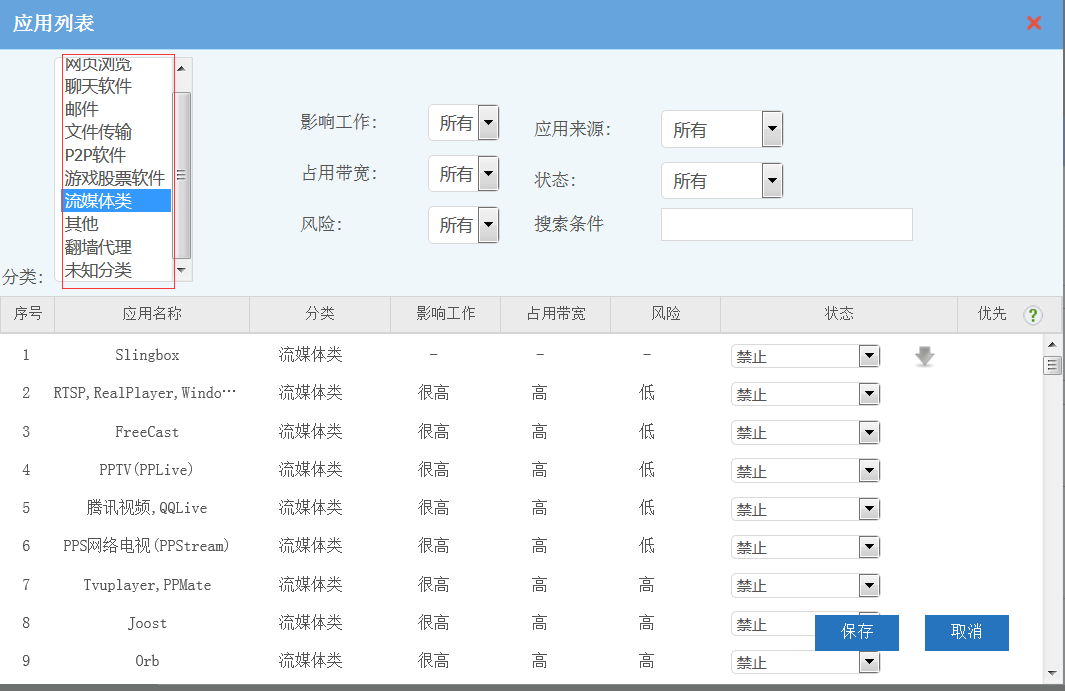
Task: Click the down arrow priority icon for Slingbox
Action: pos(925,356)
